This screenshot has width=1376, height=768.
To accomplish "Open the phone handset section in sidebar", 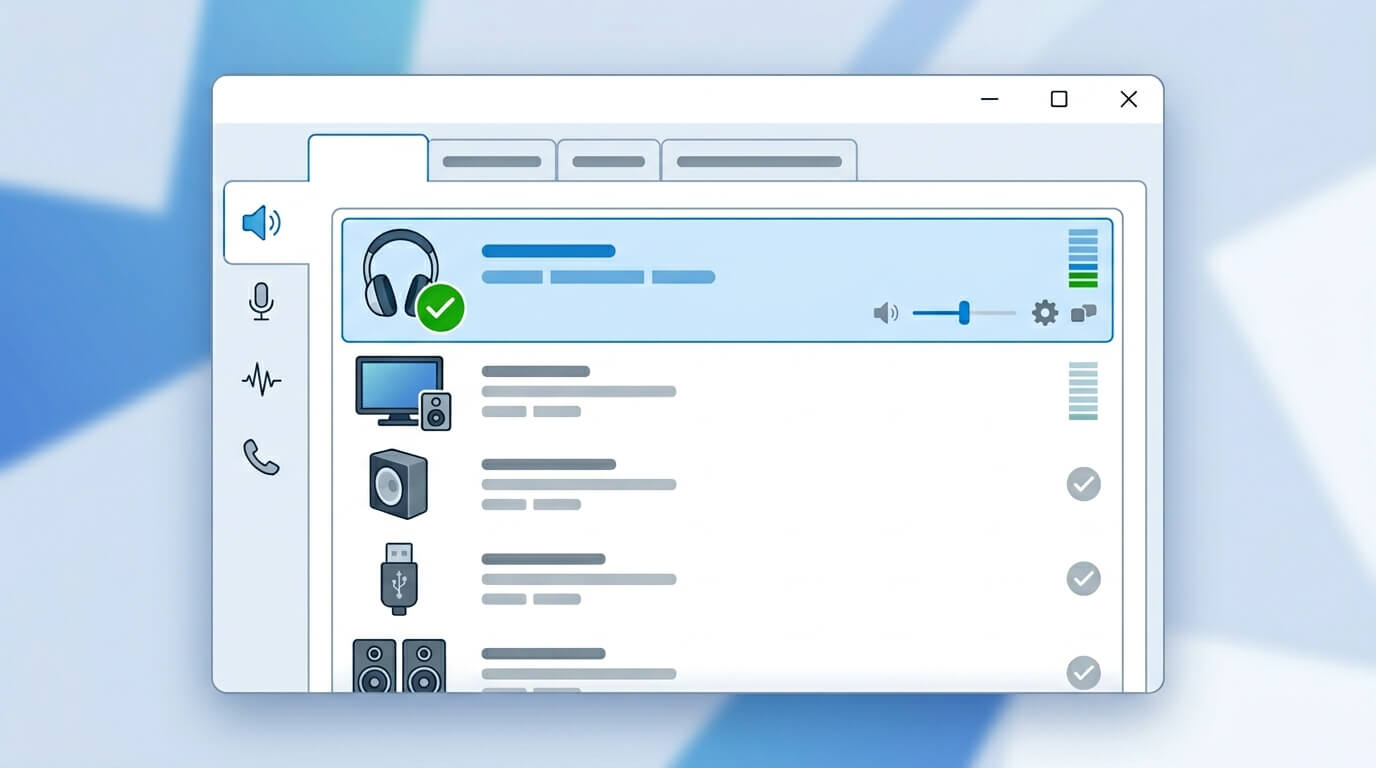I will (x=261, y=456).
